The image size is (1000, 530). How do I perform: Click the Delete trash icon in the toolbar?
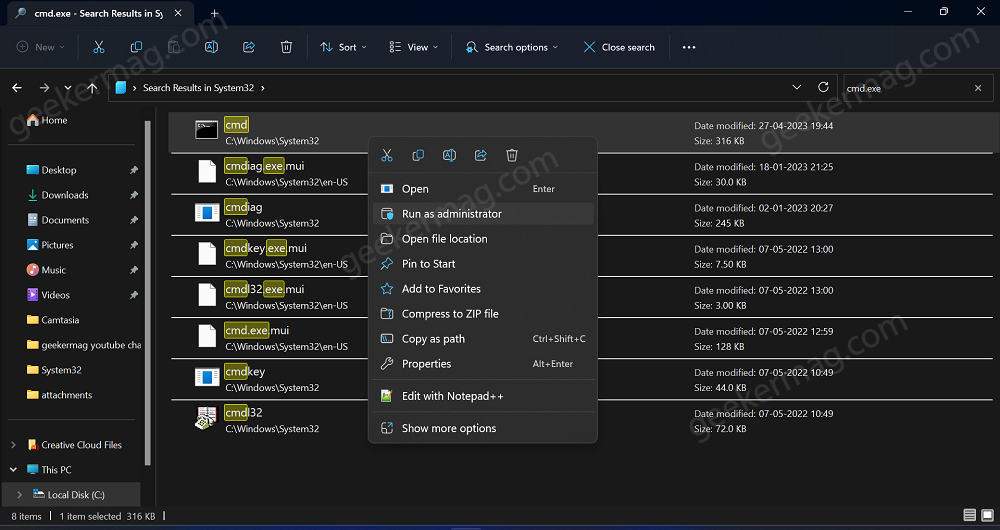[286, 47]
